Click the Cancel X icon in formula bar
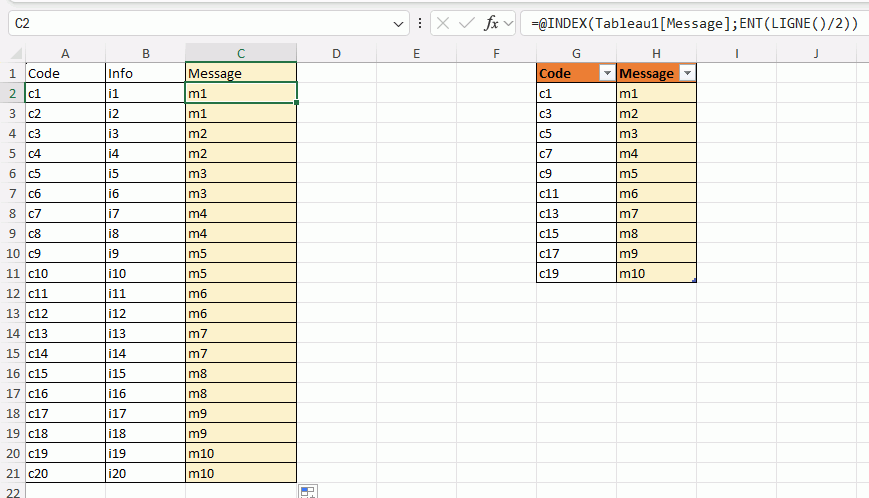 point(443,23)
